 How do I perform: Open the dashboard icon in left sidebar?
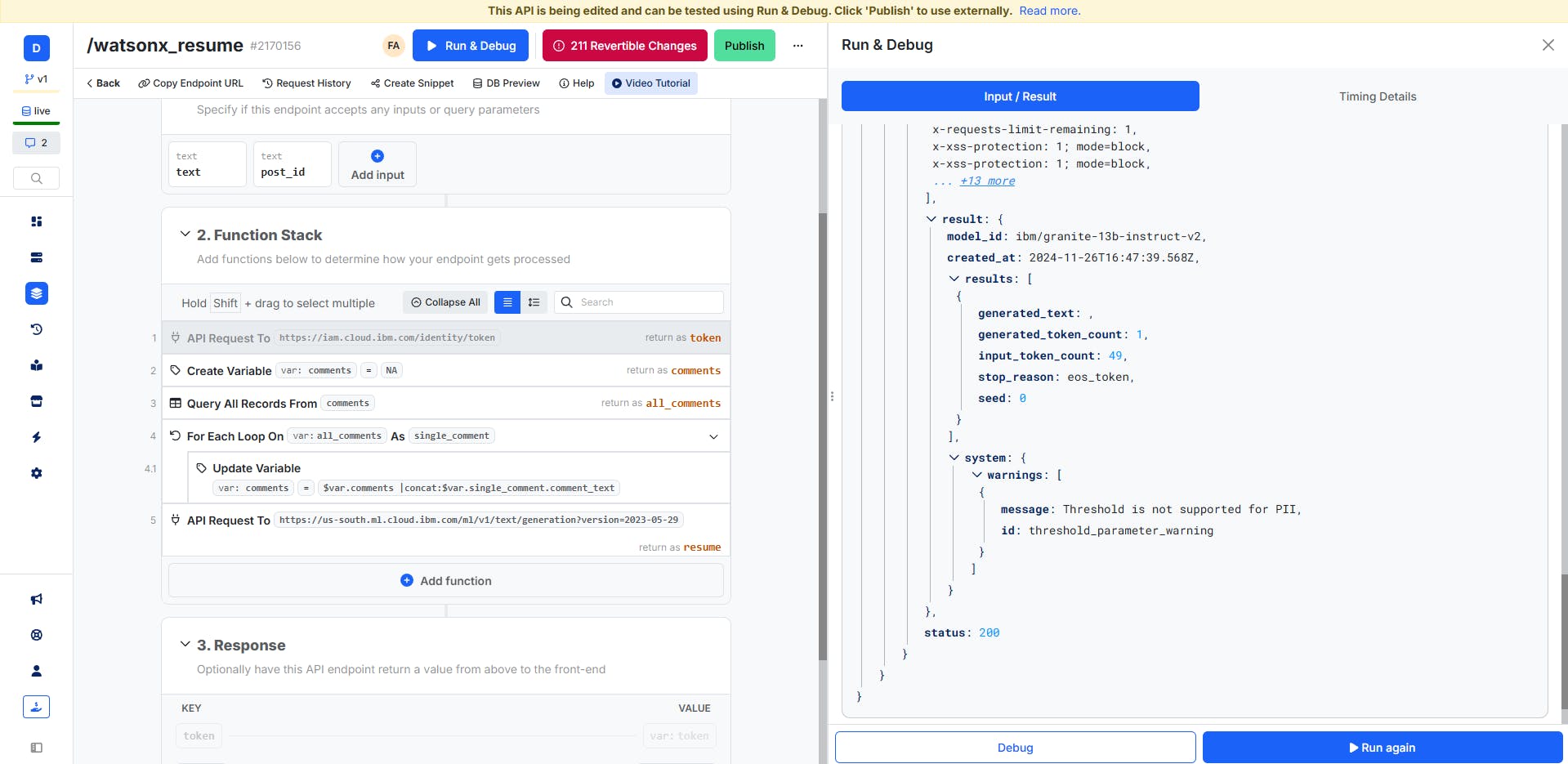tap(36, 221)
